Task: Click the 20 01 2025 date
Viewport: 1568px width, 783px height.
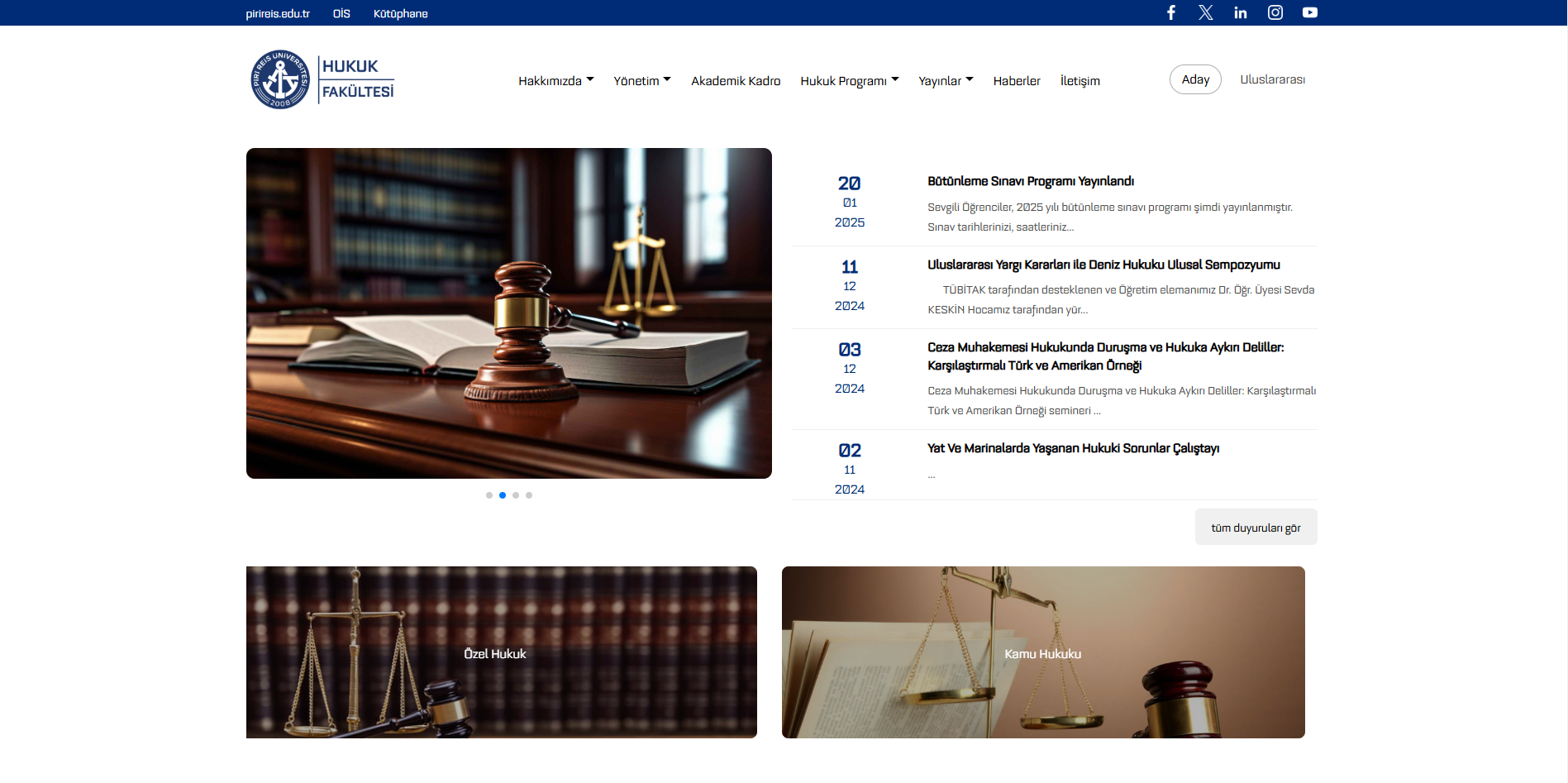Action: (850, 203)
